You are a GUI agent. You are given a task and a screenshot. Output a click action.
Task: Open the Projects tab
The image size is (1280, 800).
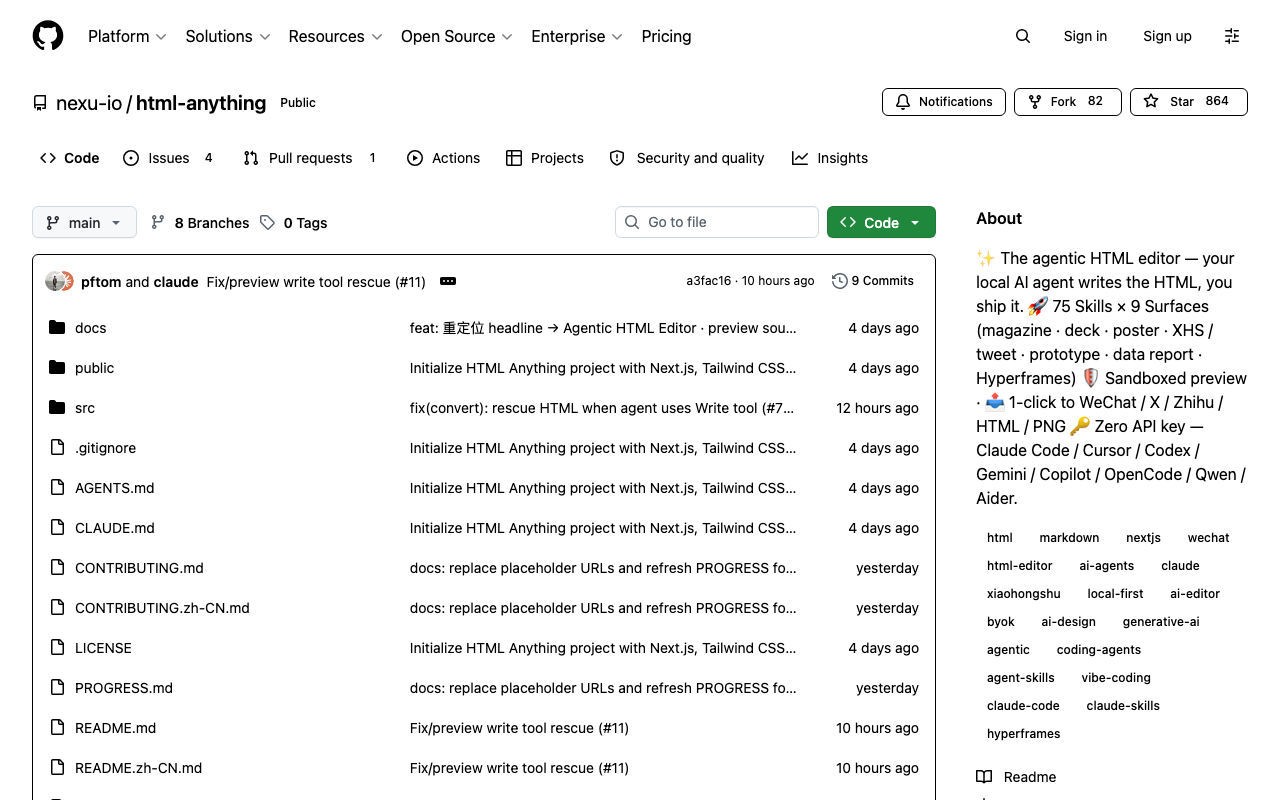tap(545, 158)
